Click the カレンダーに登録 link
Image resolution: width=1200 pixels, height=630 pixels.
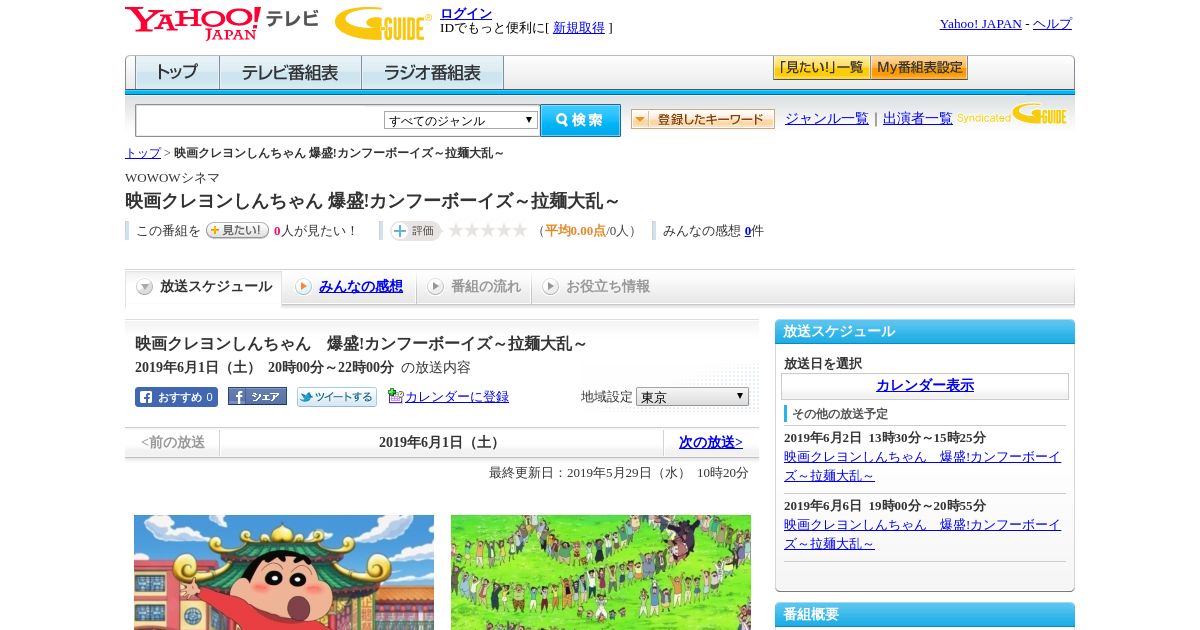pos(457,397)
